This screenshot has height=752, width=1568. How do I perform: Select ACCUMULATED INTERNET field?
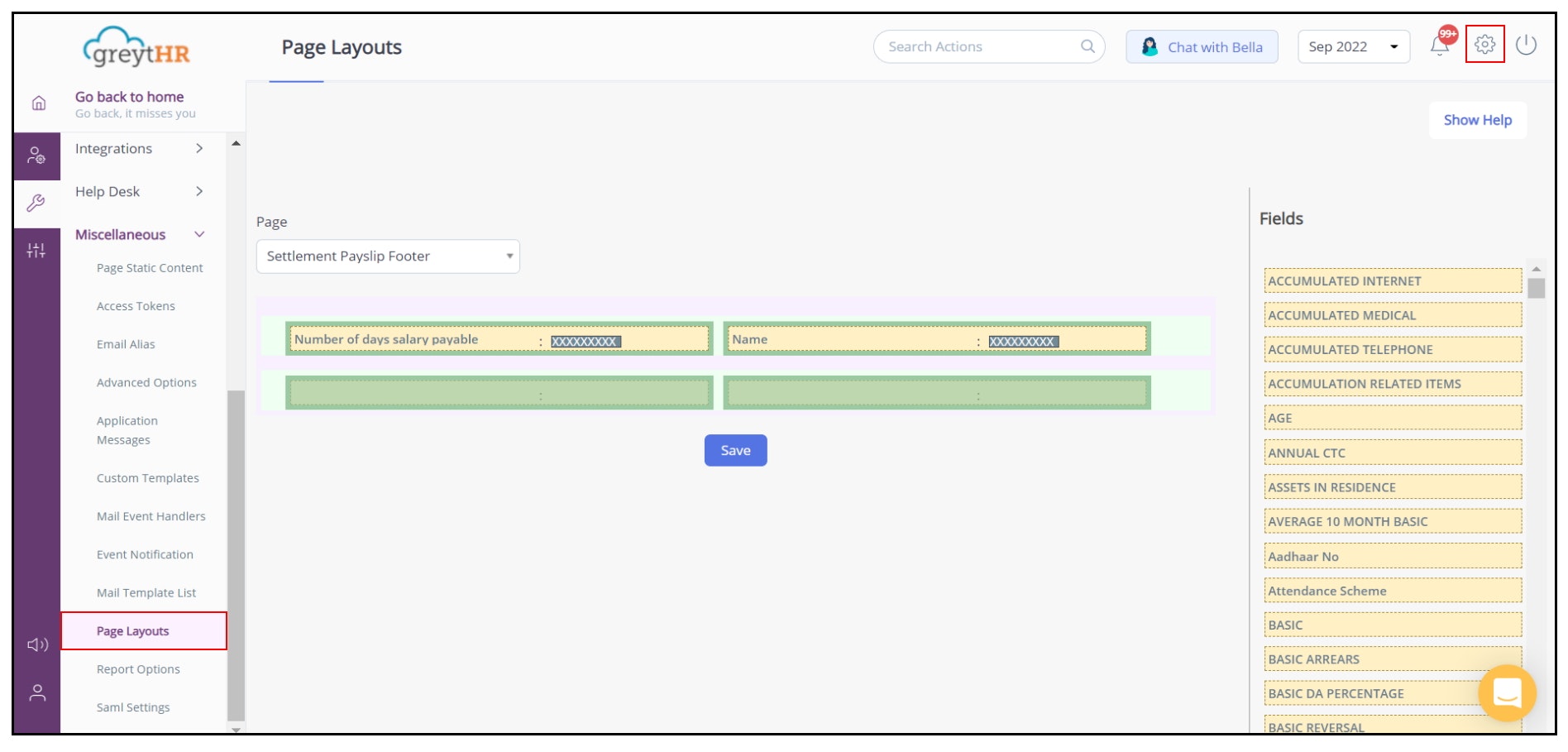1393,281
